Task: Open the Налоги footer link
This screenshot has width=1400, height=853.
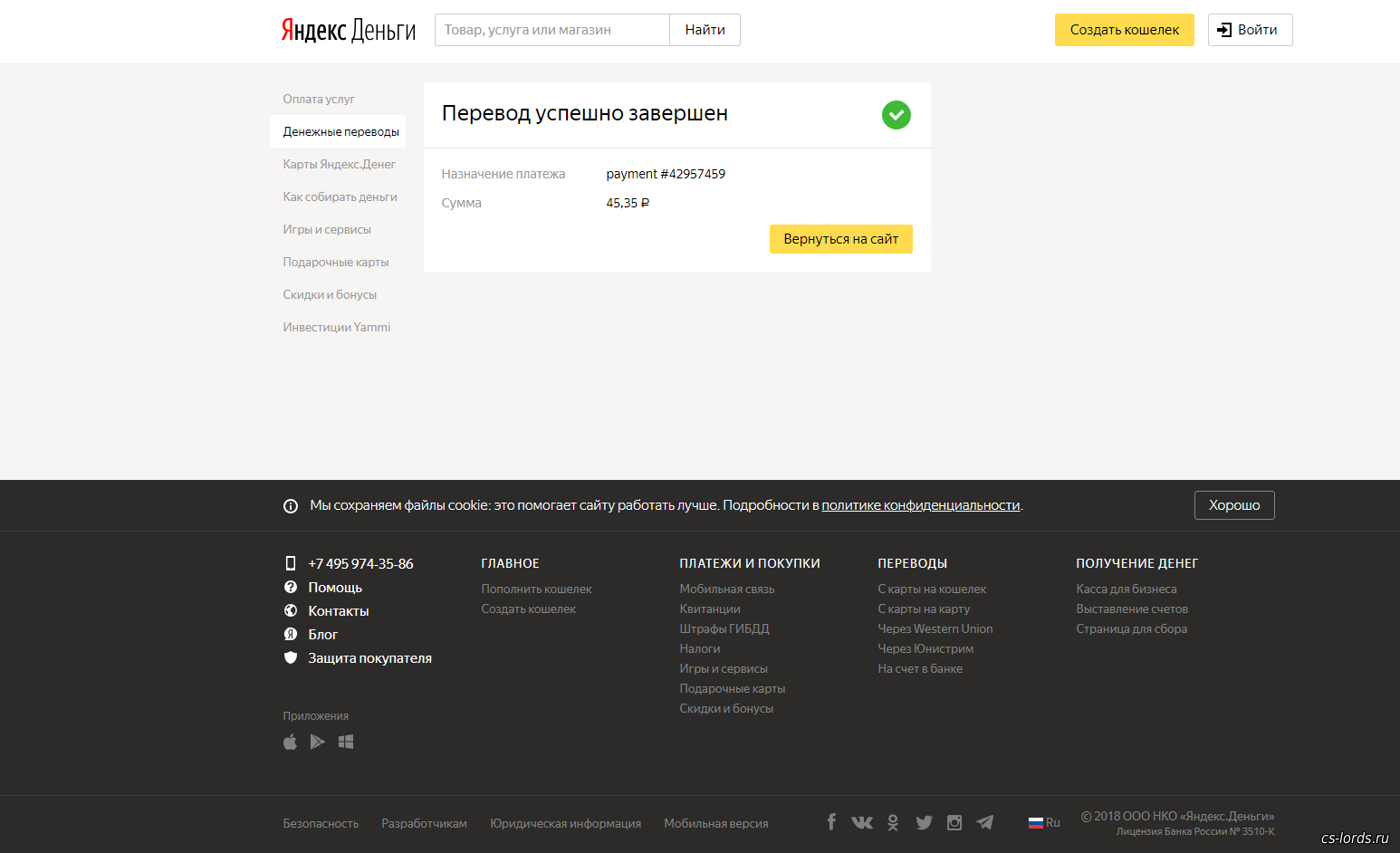Action: pyautogui.click(x=700, y=648)
